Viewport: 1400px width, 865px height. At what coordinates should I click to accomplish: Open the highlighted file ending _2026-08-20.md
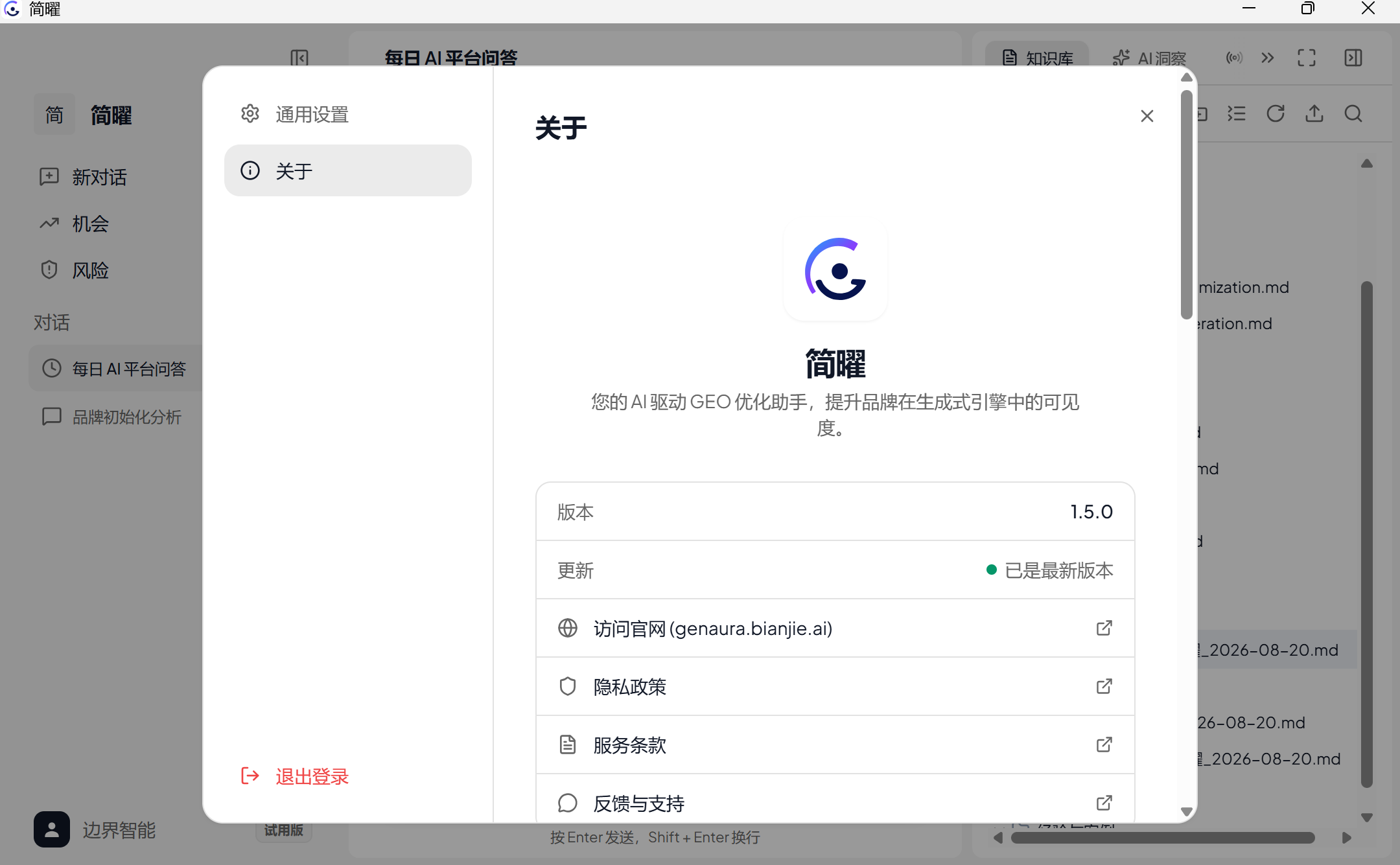coord(1277,650)
